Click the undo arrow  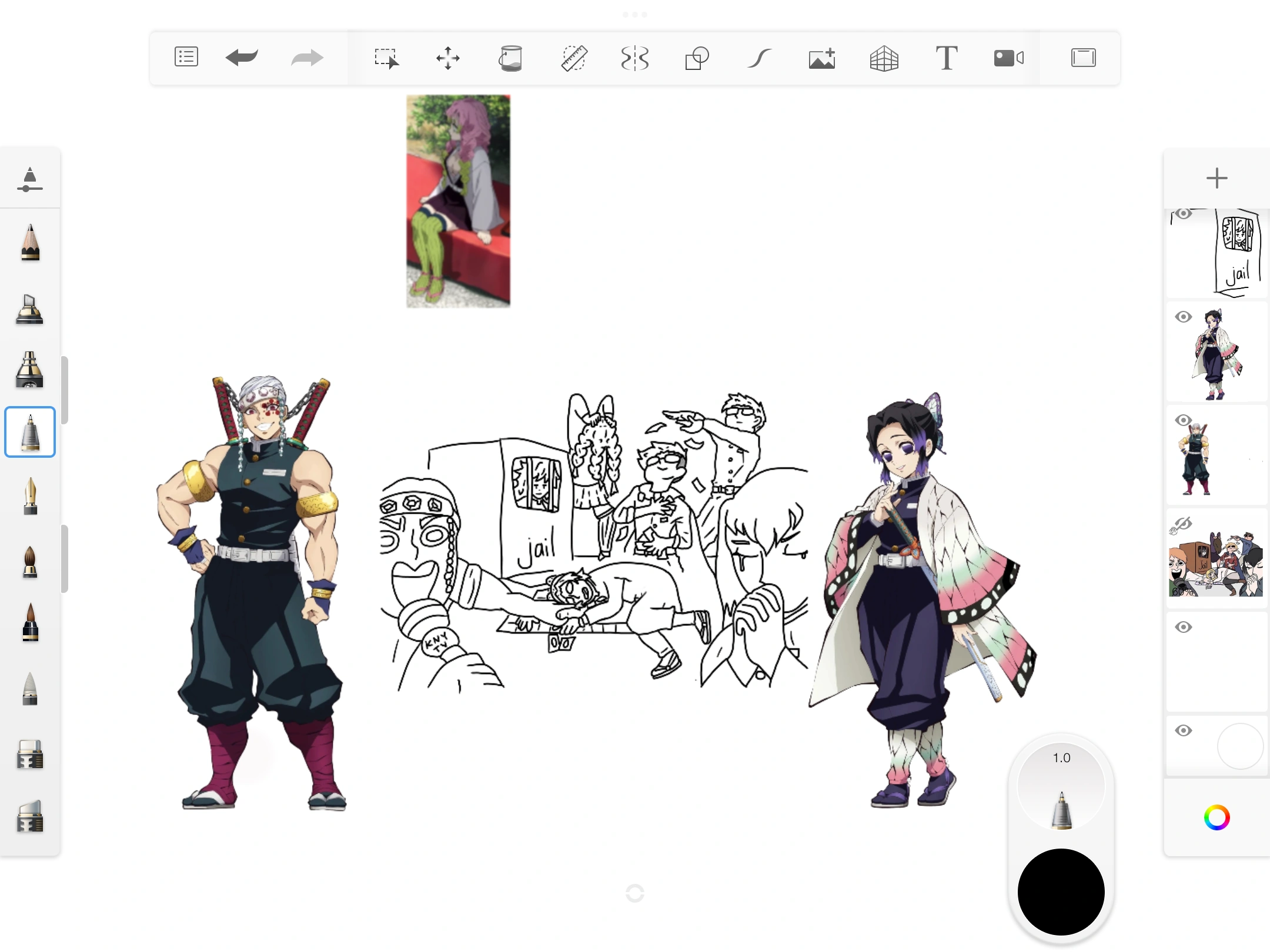242,57
